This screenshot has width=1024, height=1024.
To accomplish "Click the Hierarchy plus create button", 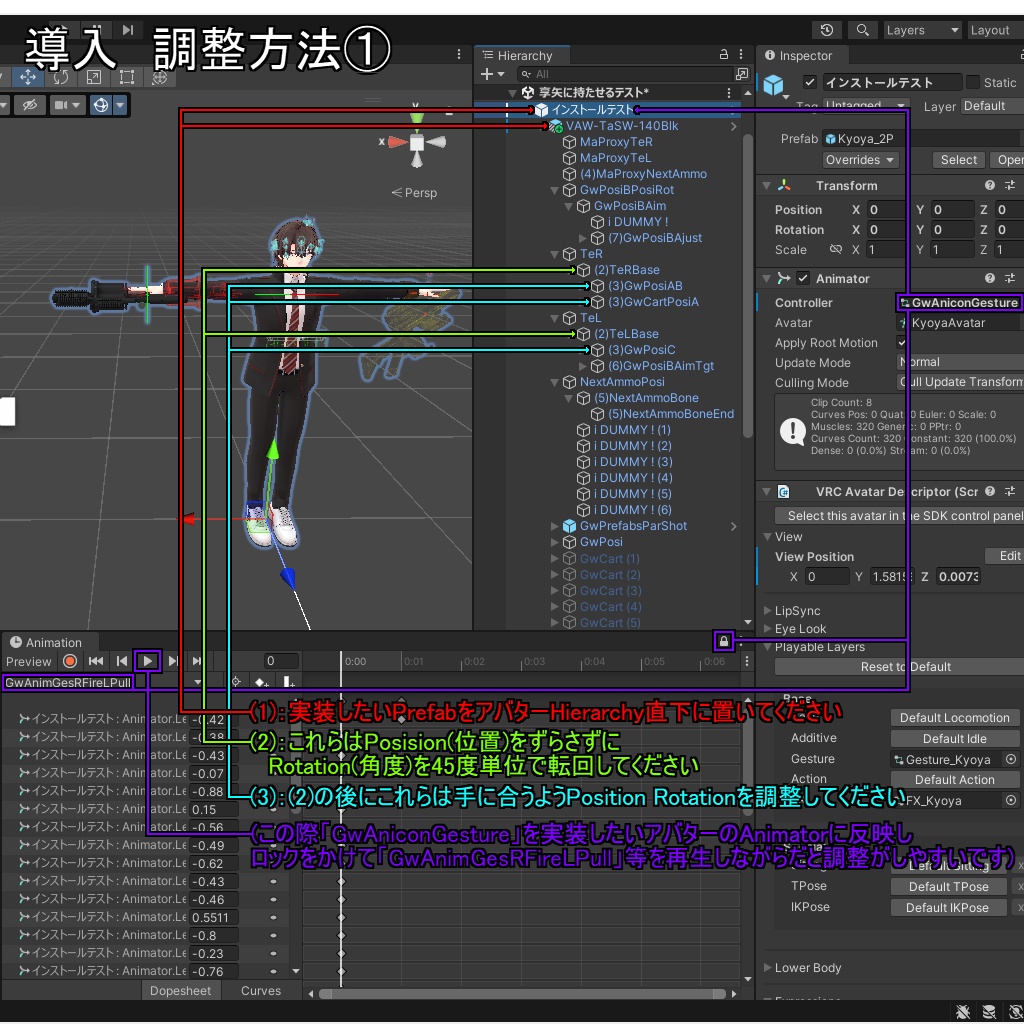I will [x=487, y=74].
